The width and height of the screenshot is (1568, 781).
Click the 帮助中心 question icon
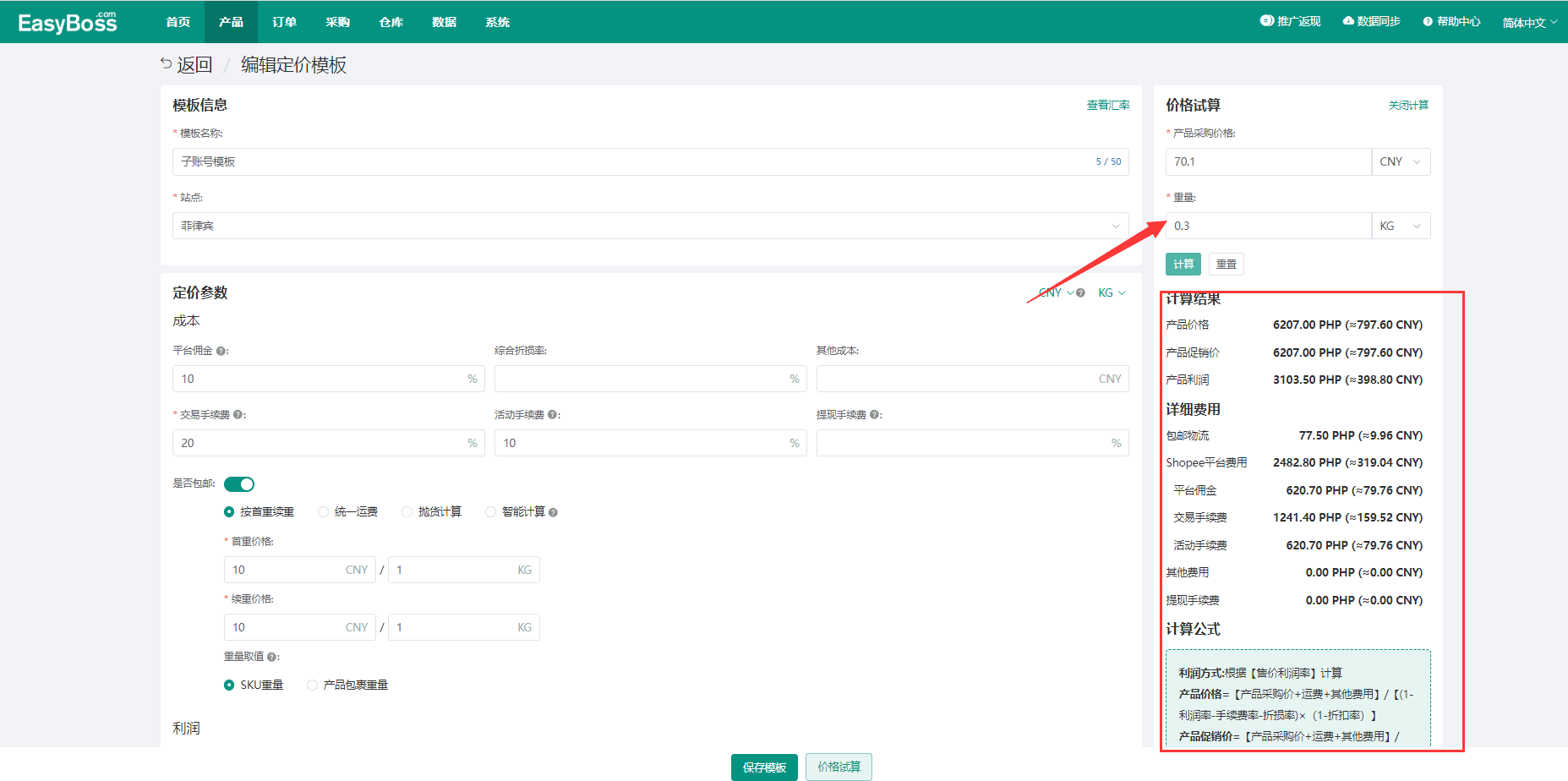pyautogui.click(x=1428, y=22)
